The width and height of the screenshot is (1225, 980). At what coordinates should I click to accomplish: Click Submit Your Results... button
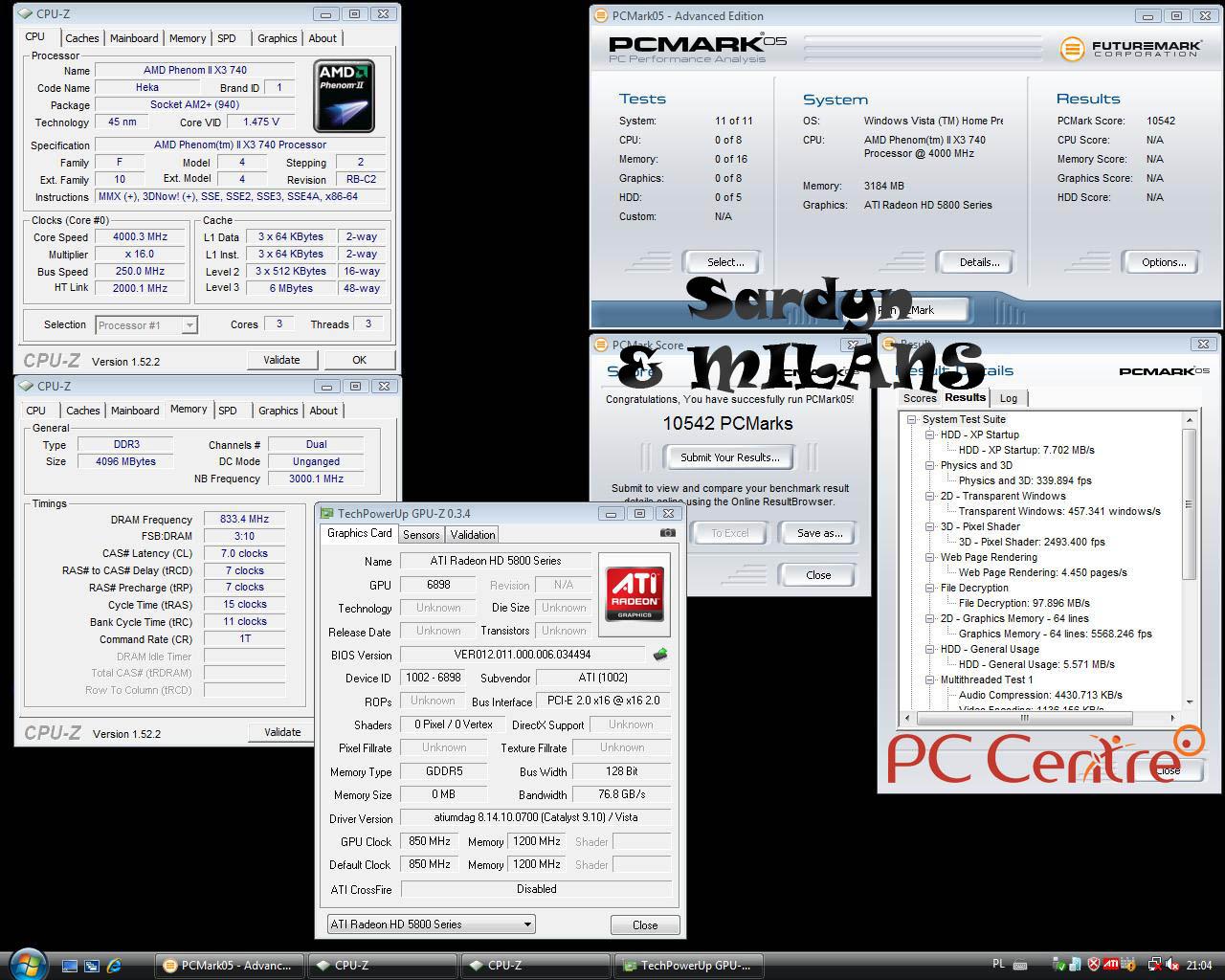click(729, 457)
